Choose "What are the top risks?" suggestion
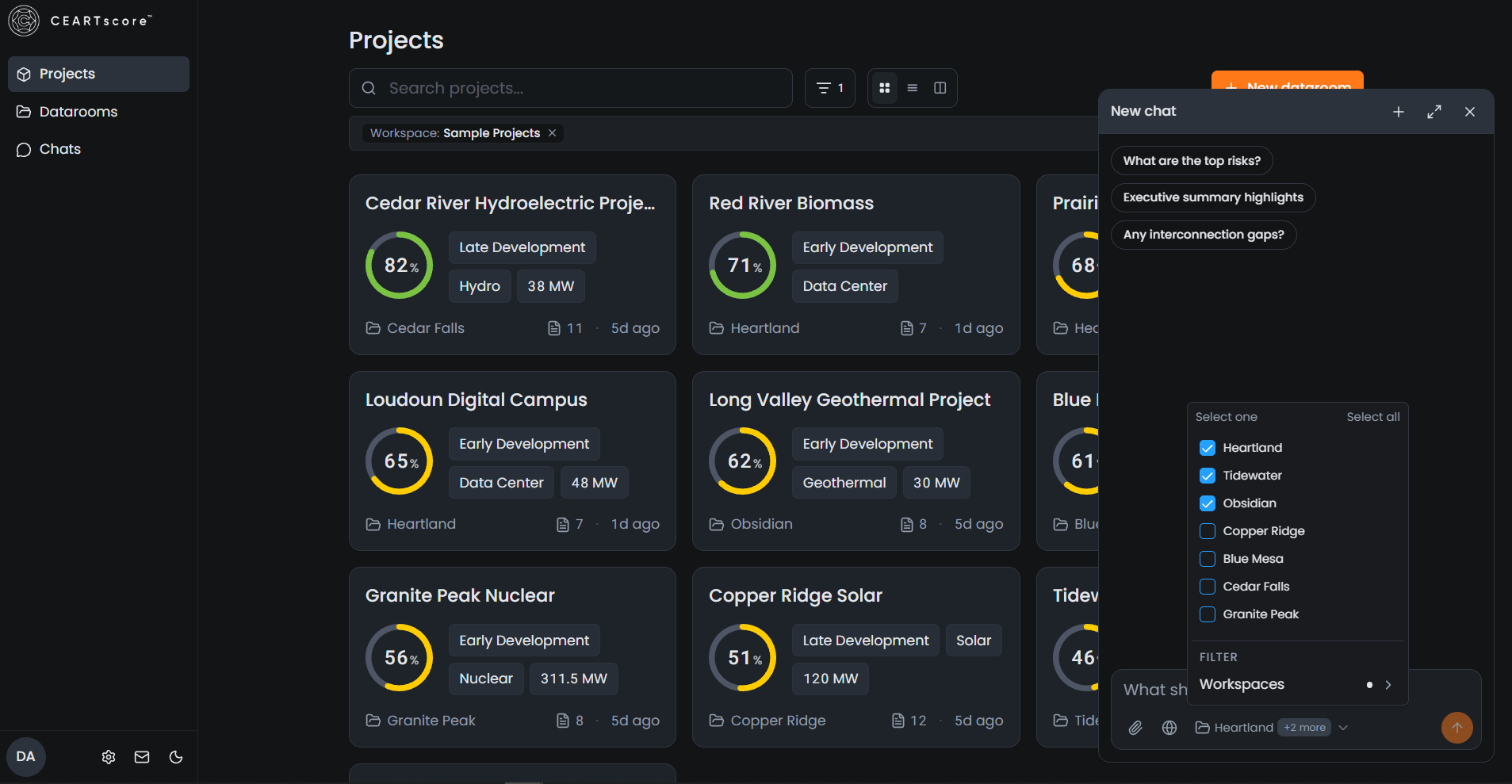Viewport: 1512px width, 784px height. click(x=1192, y=161)
